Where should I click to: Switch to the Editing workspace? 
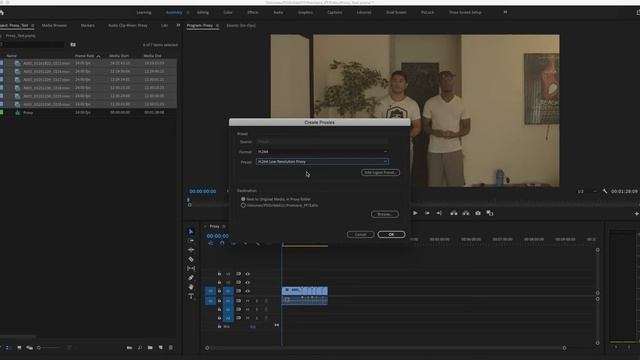click(x=203, y=12)
